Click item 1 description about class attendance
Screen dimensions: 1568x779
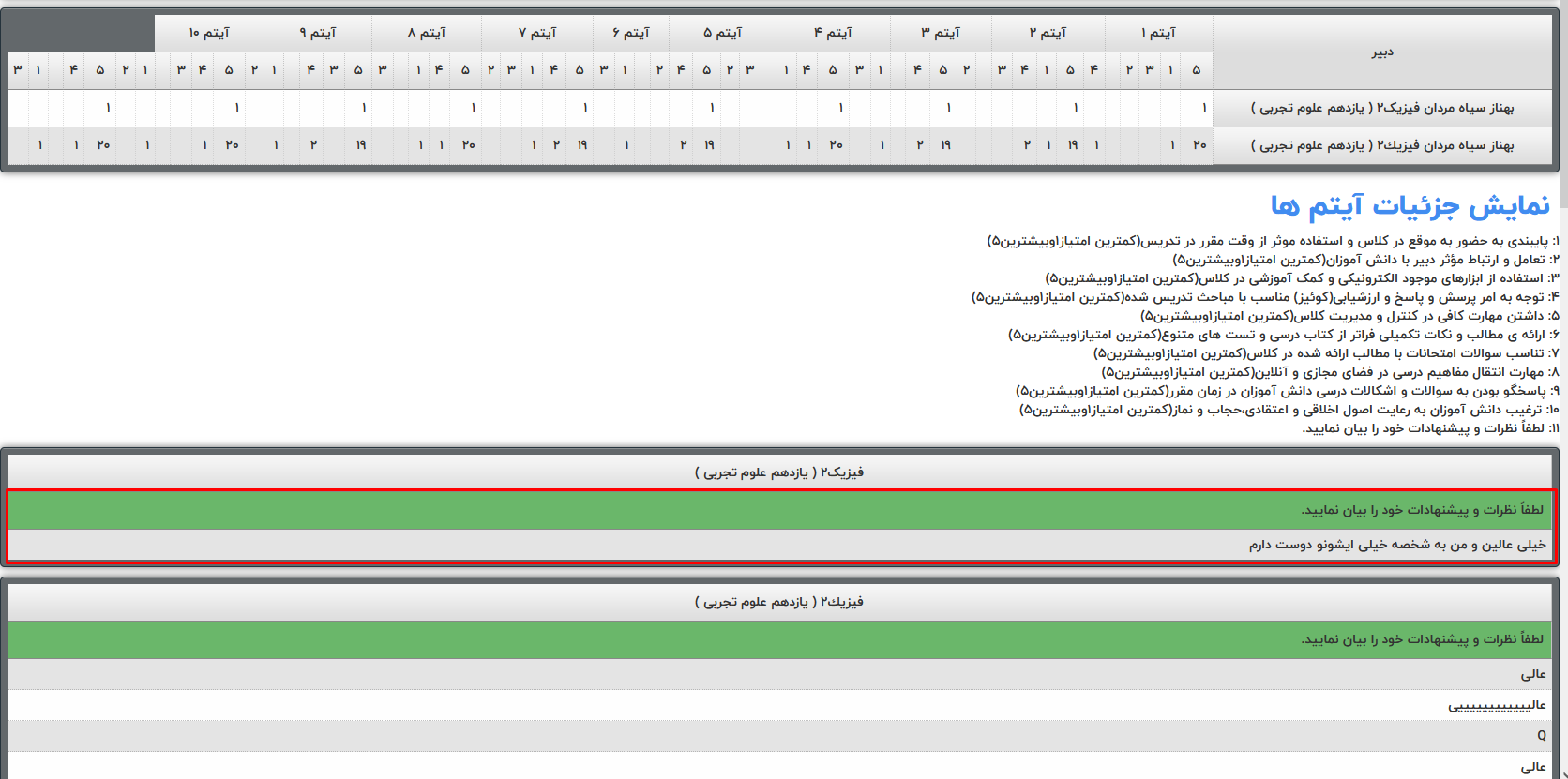pyautogui.click(x=1273, y=241)
